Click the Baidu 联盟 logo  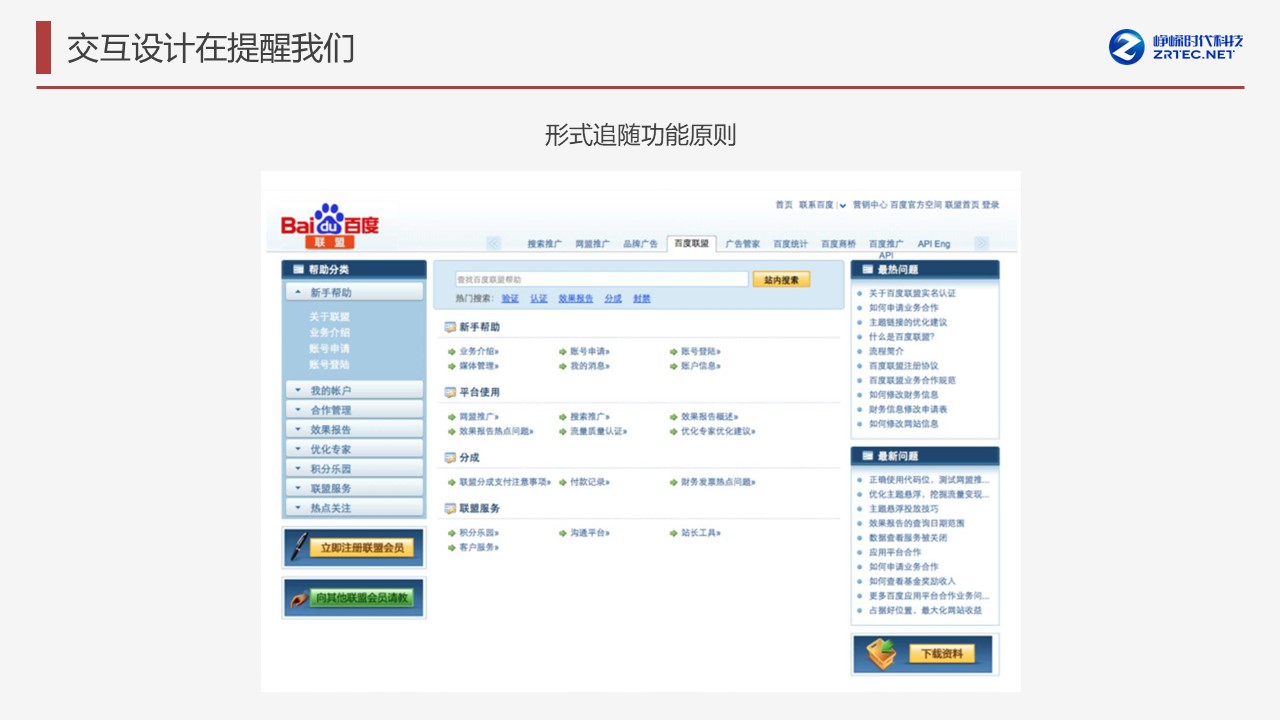(329, 226)
